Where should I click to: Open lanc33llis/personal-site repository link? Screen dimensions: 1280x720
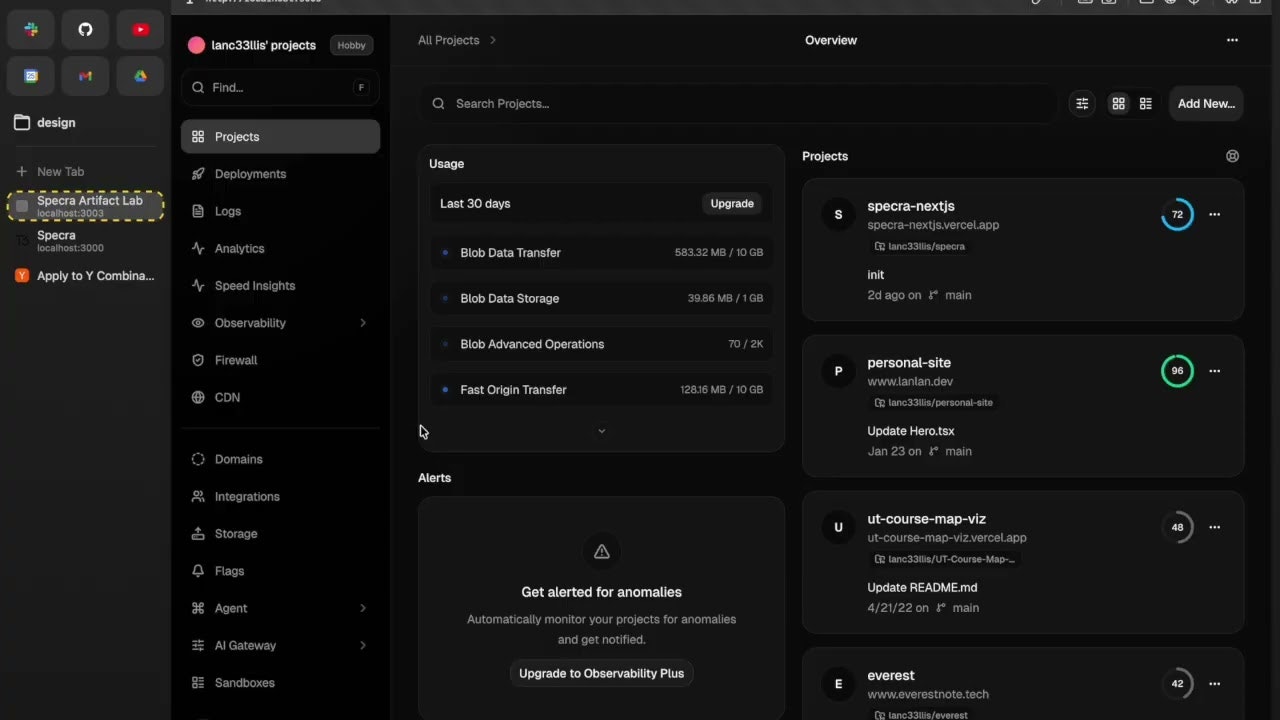(934, 402)
